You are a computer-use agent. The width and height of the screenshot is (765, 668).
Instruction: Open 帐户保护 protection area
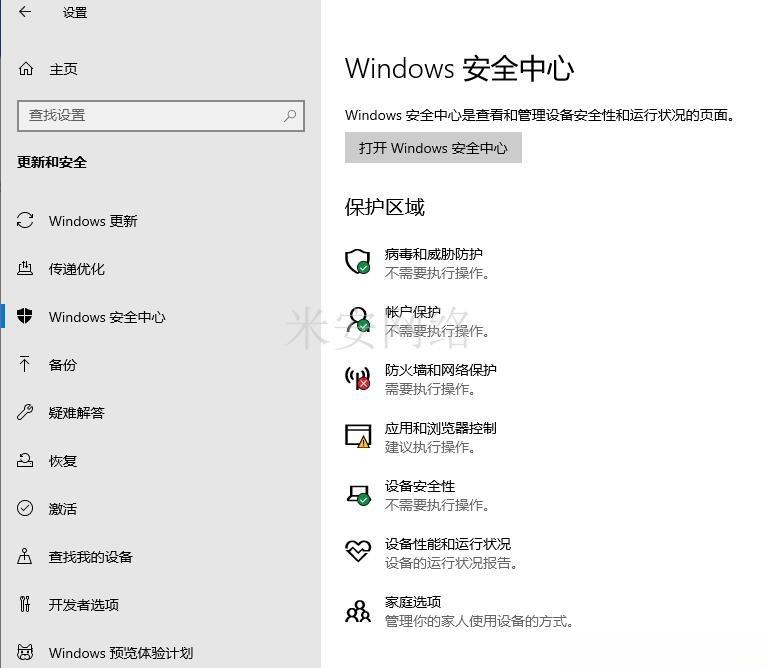coord(418,321)
